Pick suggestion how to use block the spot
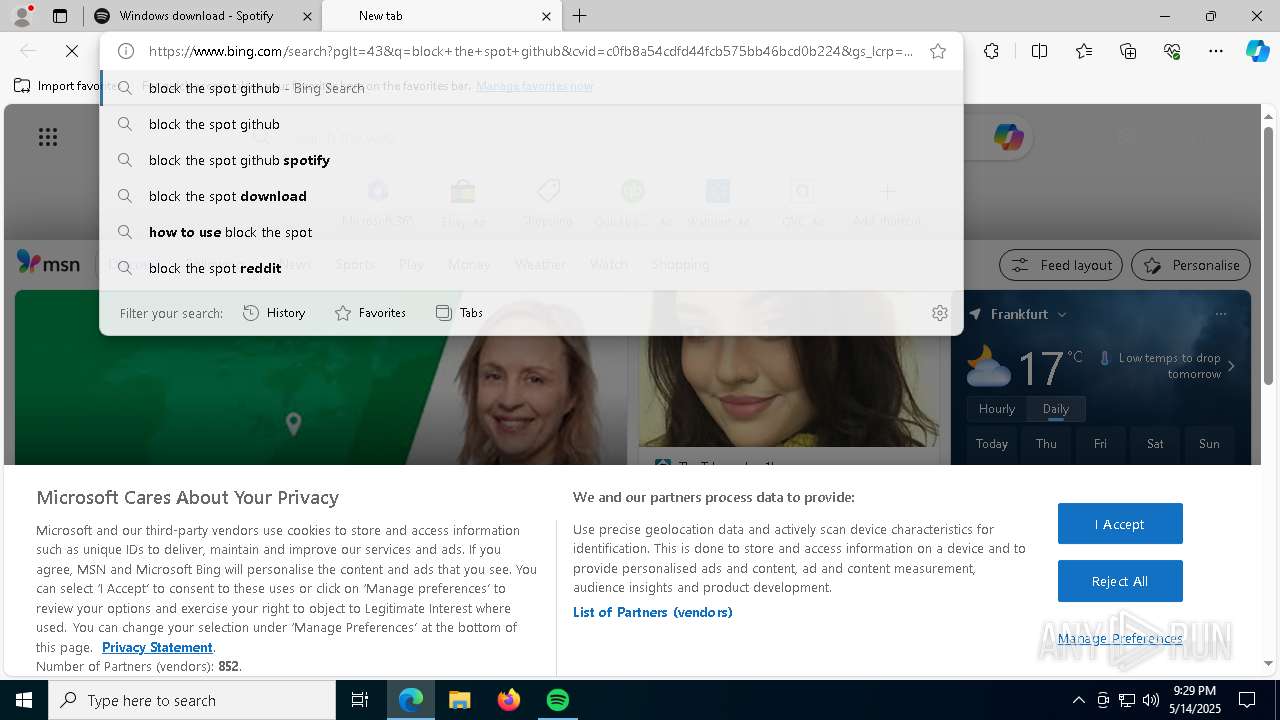Screen dimensions: 1280x720 (531, 232)
